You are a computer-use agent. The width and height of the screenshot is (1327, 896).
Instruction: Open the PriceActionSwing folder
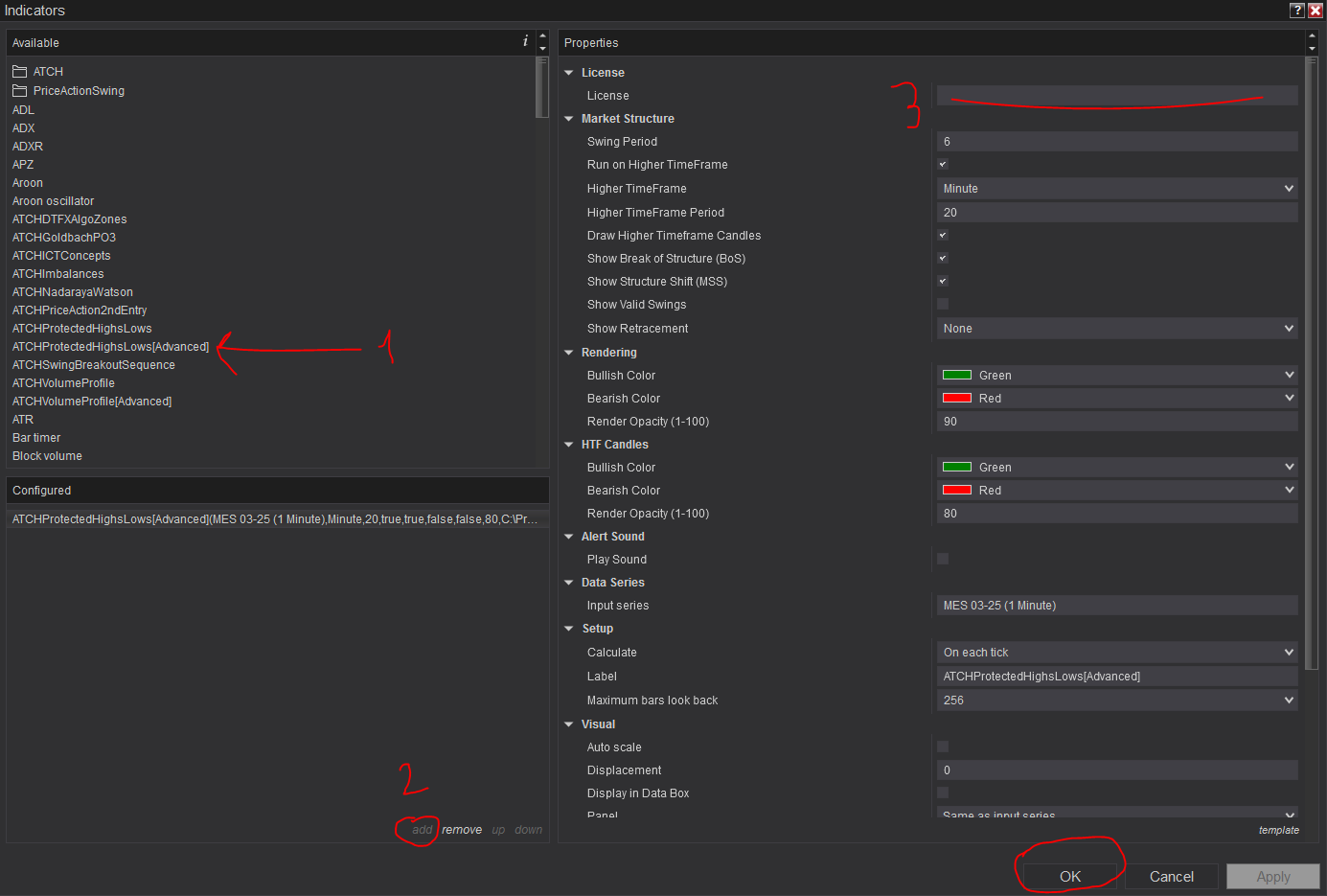point(68,91)
